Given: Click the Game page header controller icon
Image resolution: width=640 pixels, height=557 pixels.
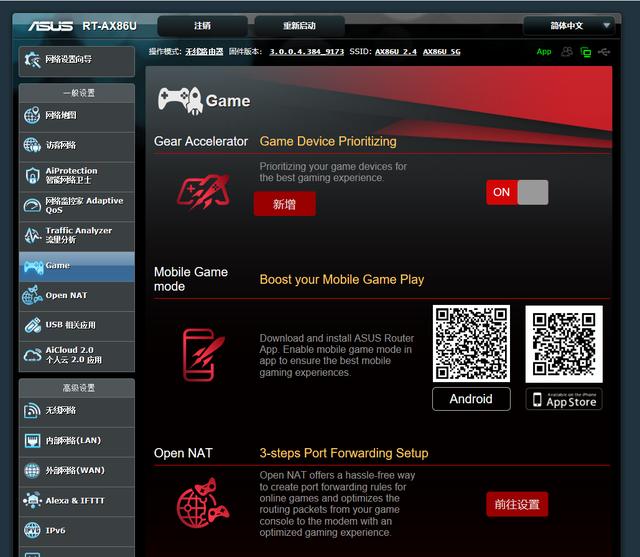Looking at the screenshot, I should pyautogui.click(x=180, y=100).
